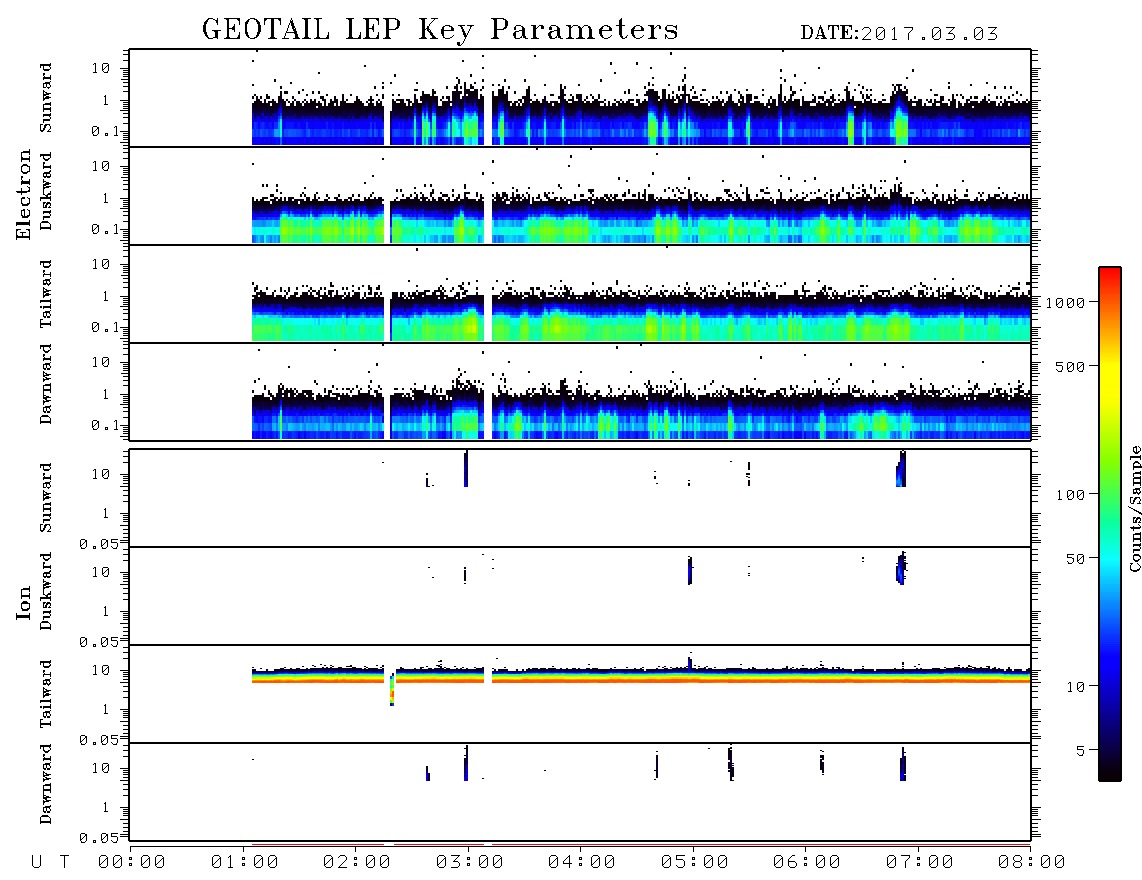Screen dimensions: 1142x880
Task: Click the 00:00 time tick label
Action: [132, 863]
